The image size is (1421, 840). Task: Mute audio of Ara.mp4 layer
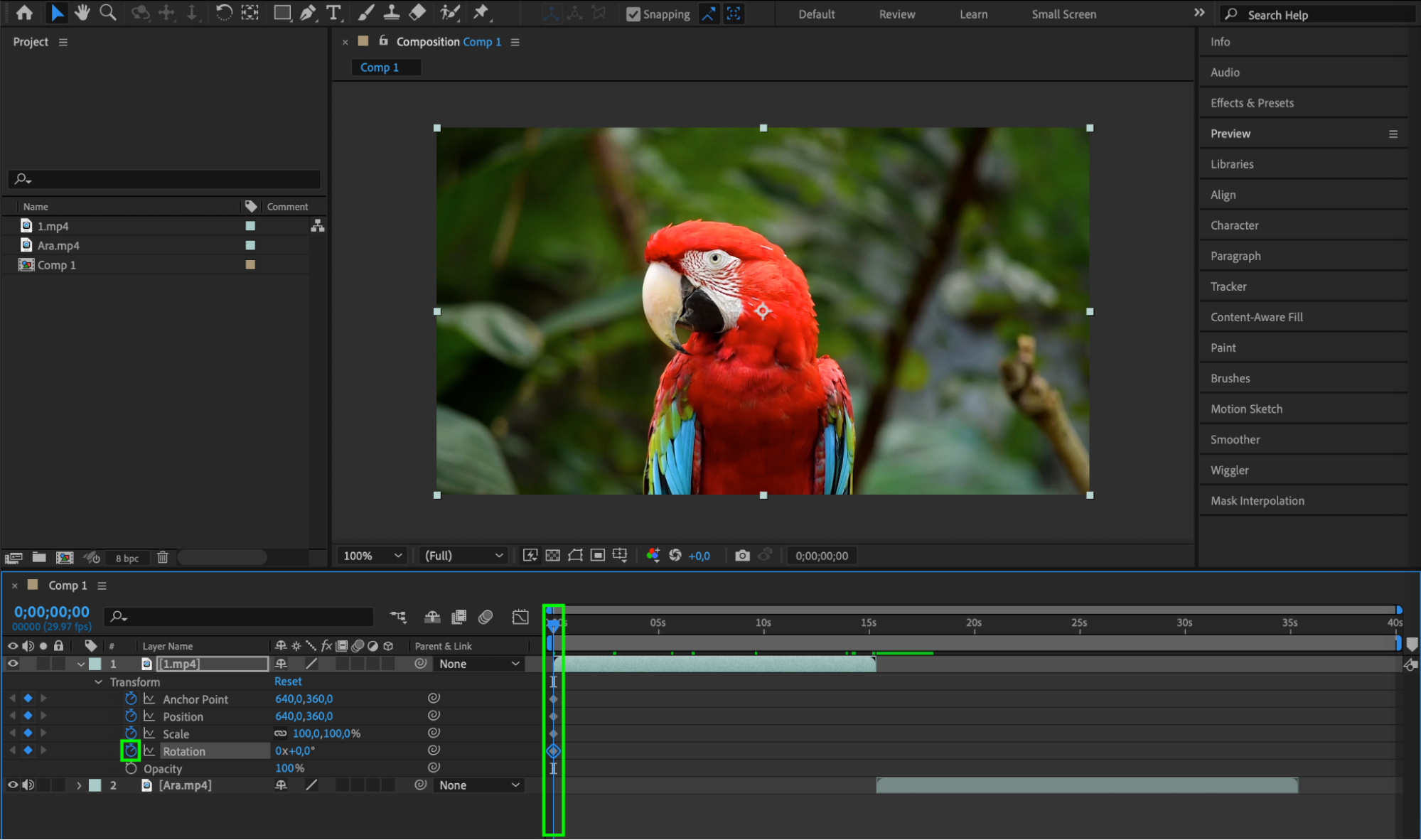click(28, 785)
